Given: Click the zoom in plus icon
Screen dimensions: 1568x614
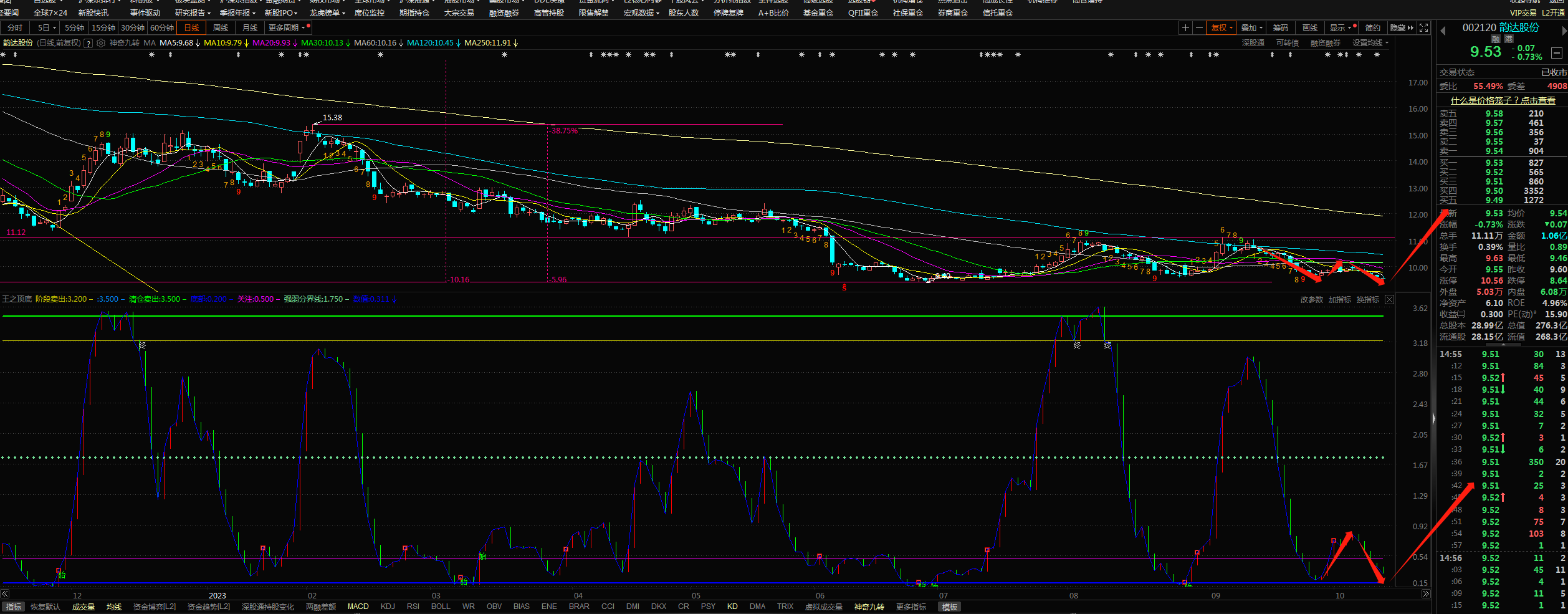Looking at the screenshot, I should coord(1185,28).
